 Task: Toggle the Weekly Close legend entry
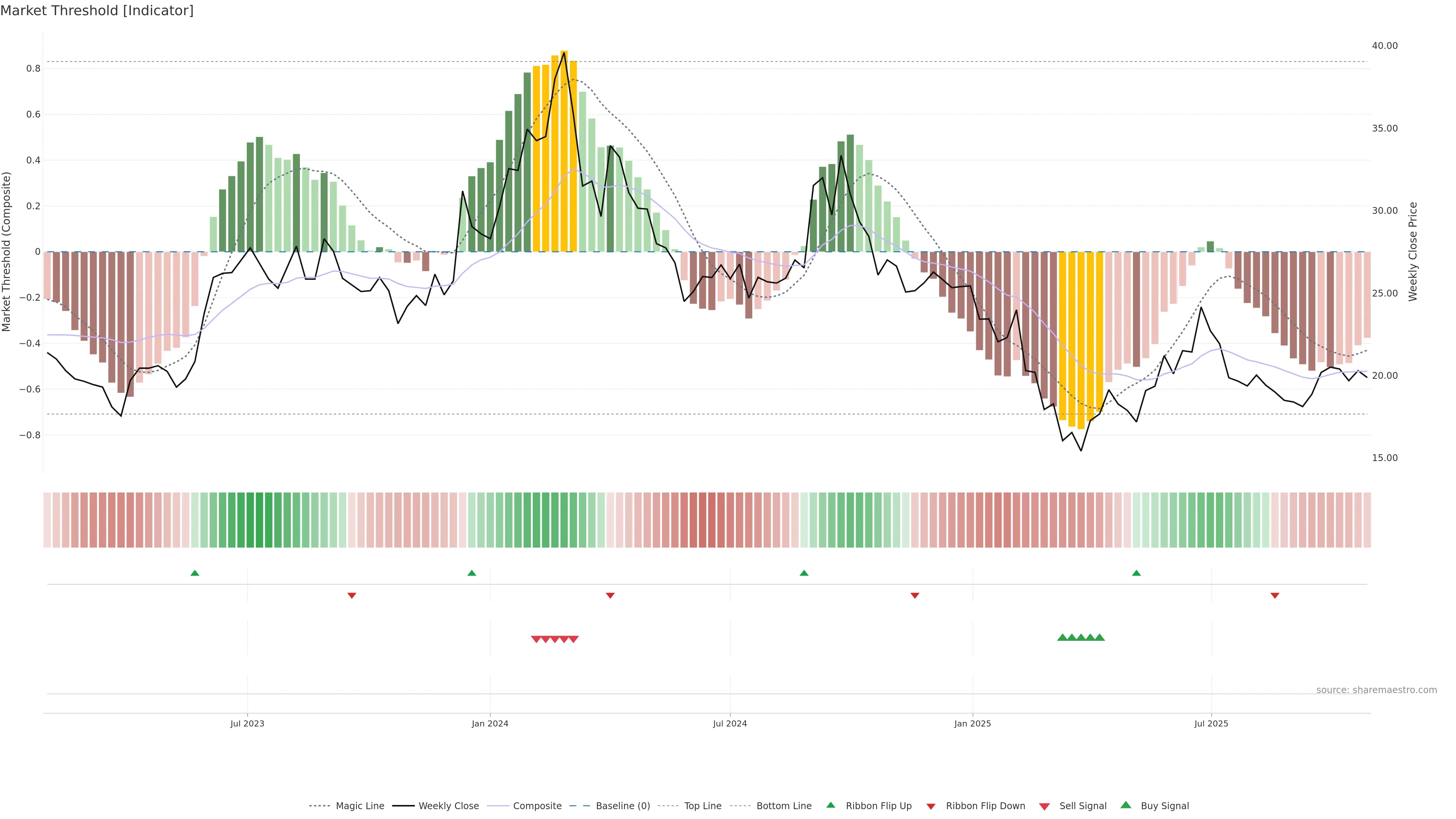tap(448, 806)
